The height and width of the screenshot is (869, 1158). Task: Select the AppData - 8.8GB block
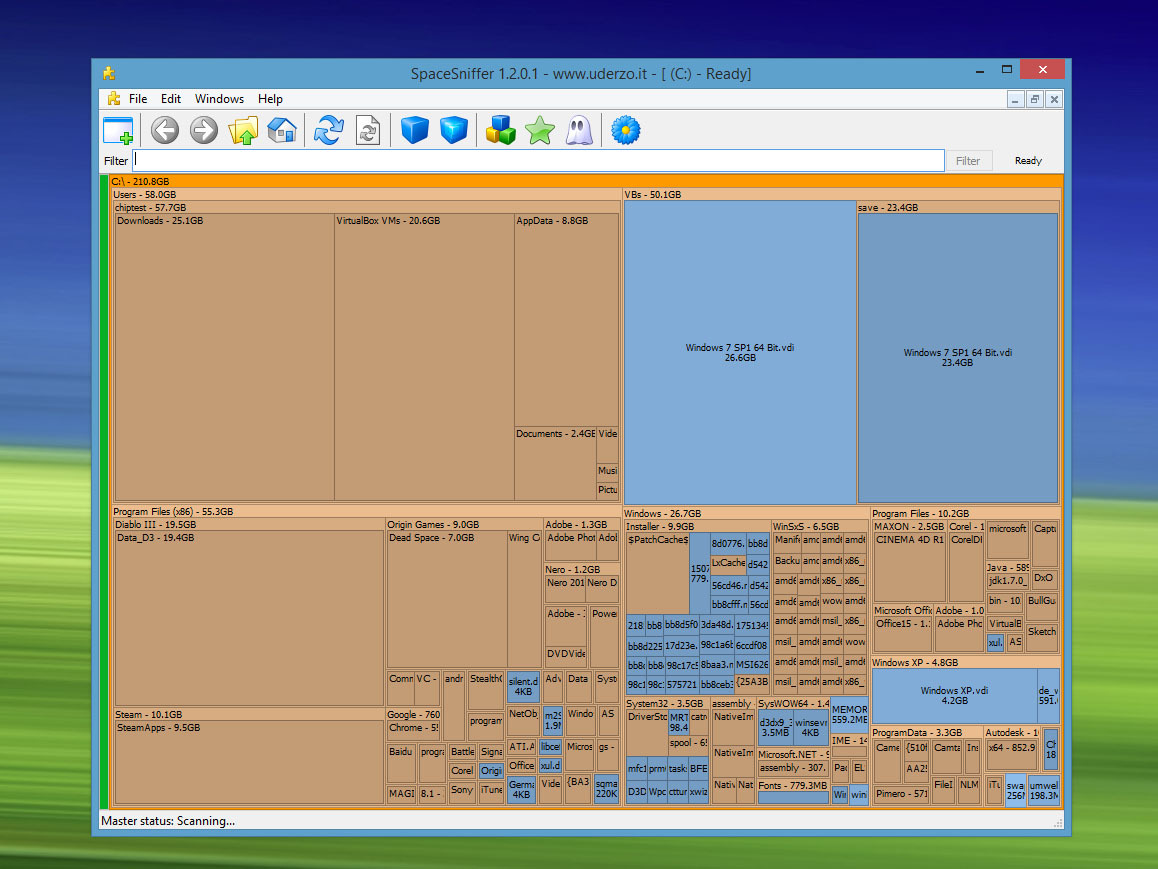[566, 320]
